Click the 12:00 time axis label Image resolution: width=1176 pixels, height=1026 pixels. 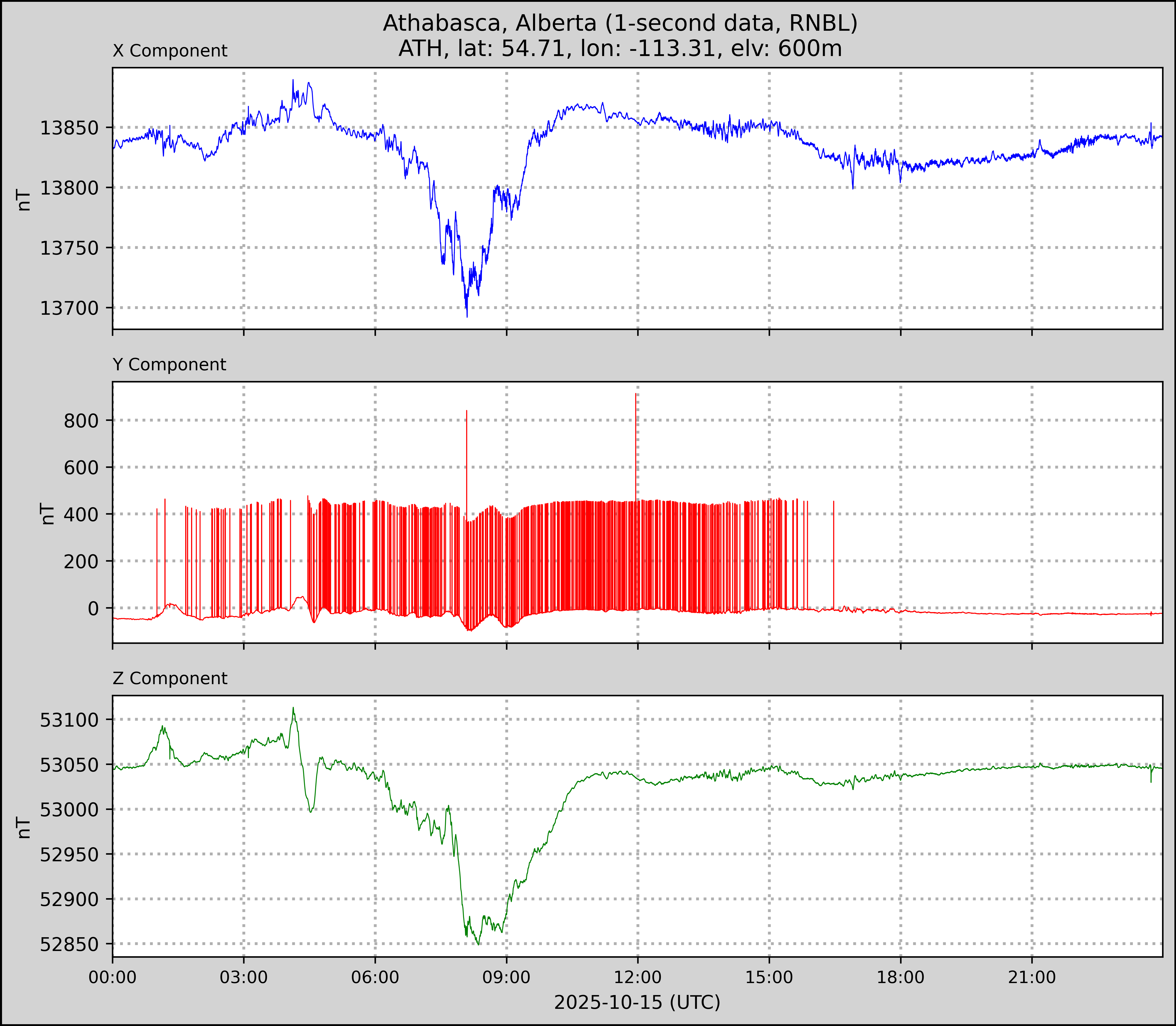point(638,977)
